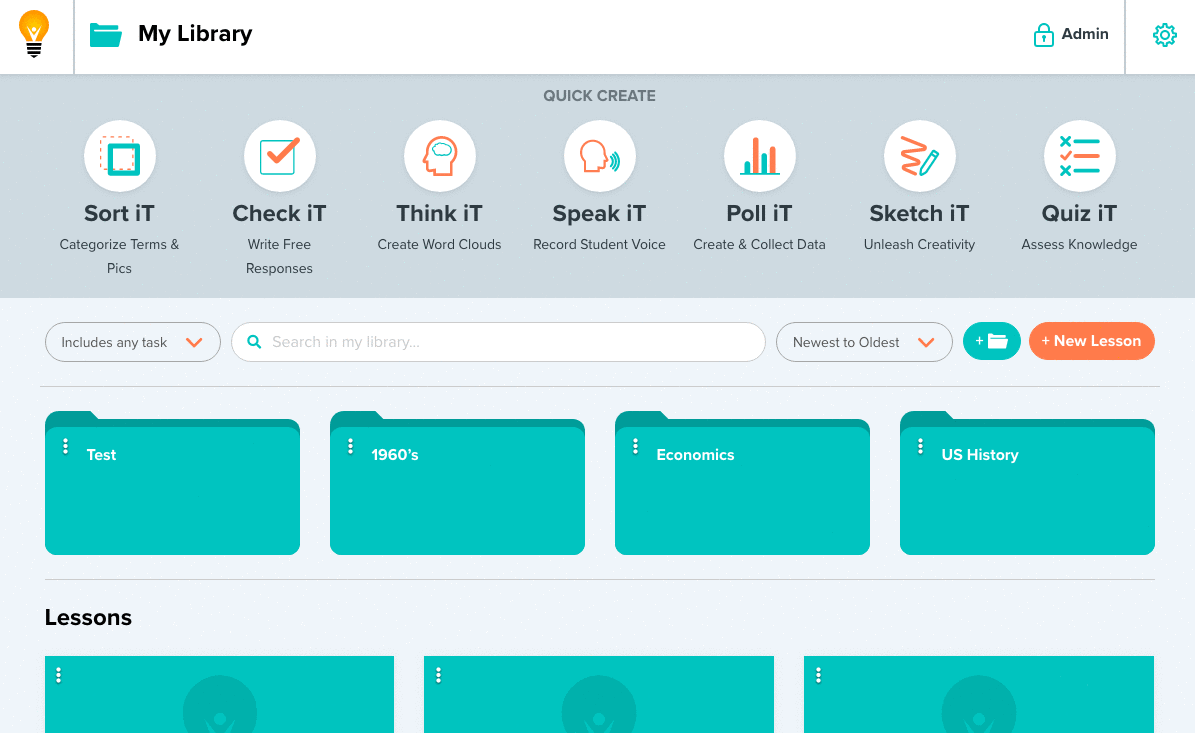
Task: Open options of third lesson card
Action: tap(819, 675)
